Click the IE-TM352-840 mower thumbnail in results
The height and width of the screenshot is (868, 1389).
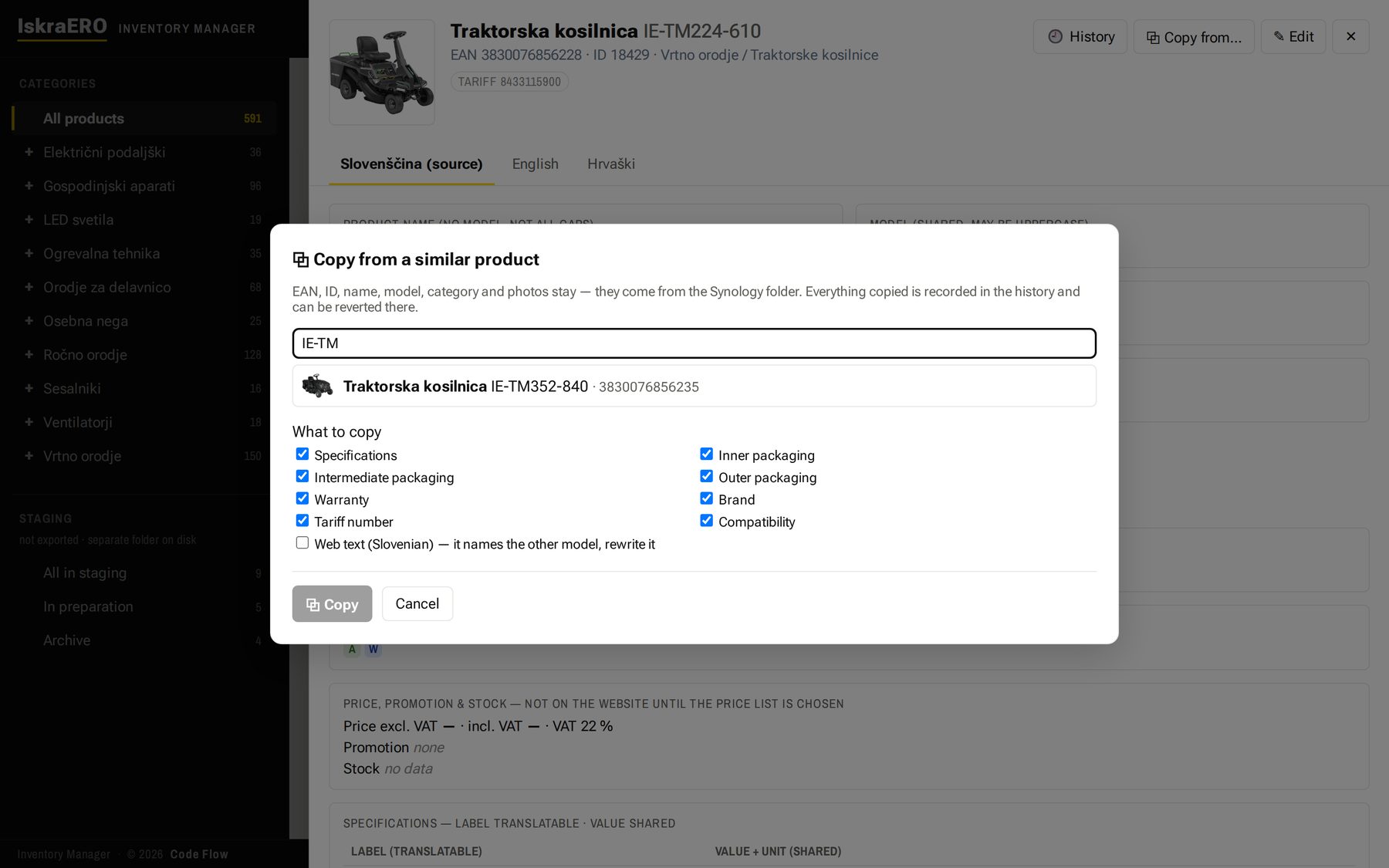[x=317, y=386]
